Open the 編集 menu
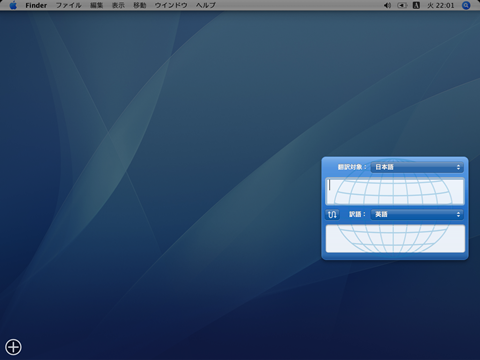The width and height of the screenshot is (480, 360). (x=97, y=5)
